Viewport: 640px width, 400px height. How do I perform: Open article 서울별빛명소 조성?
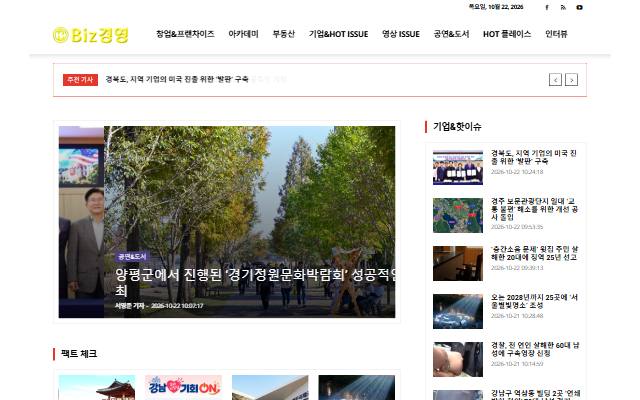click(x=534, y=301)
